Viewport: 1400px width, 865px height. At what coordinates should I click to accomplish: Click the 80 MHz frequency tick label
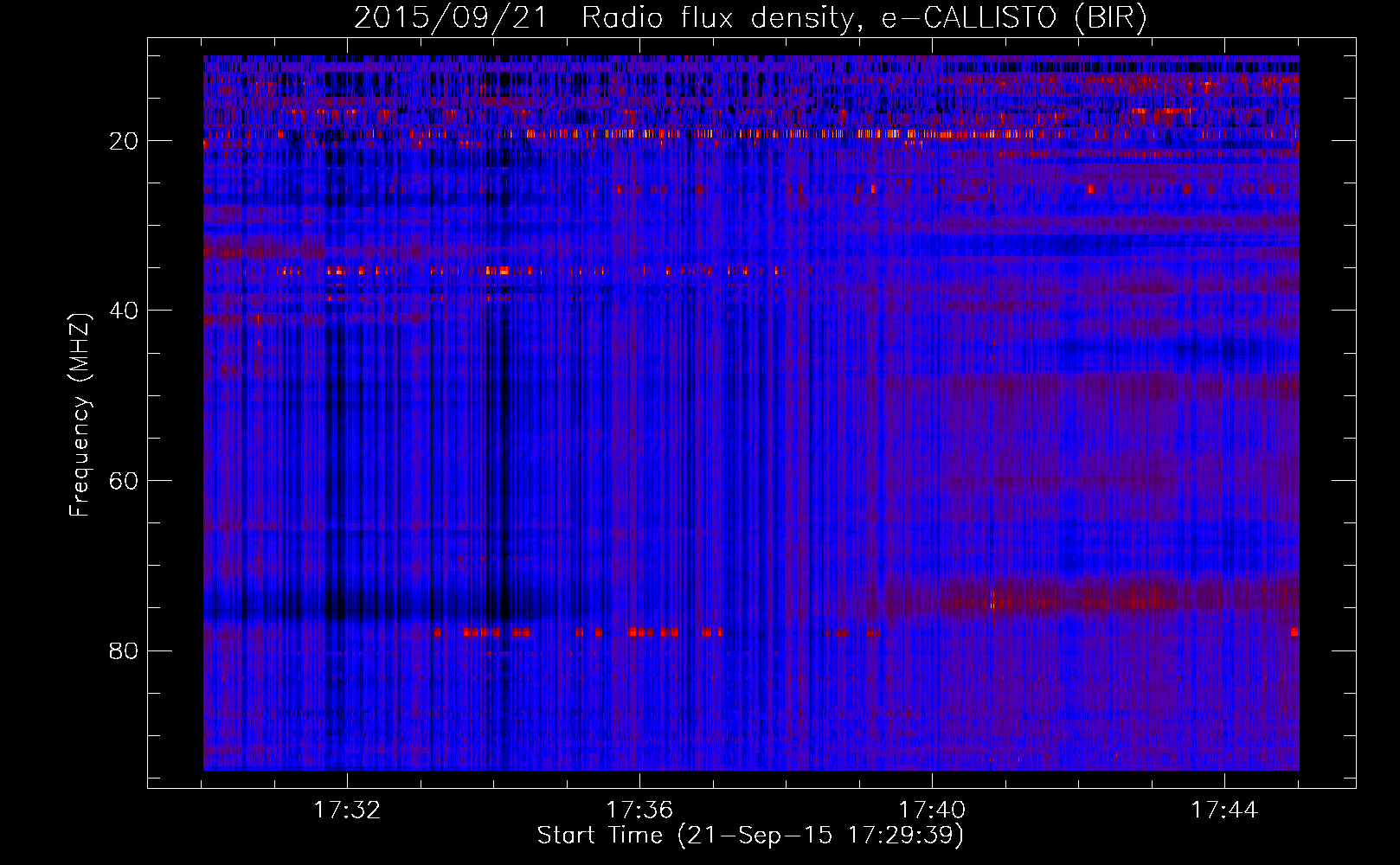pos(124,650)
